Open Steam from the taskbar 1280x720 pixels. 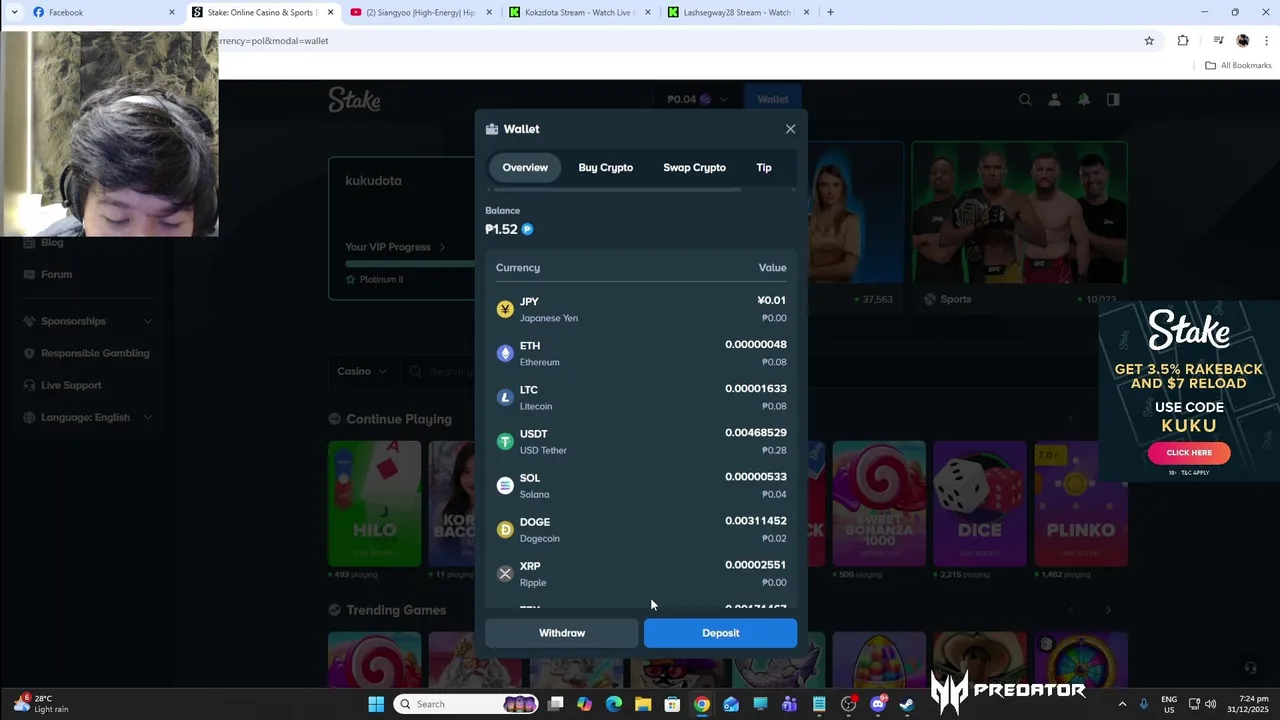[907, 704]
